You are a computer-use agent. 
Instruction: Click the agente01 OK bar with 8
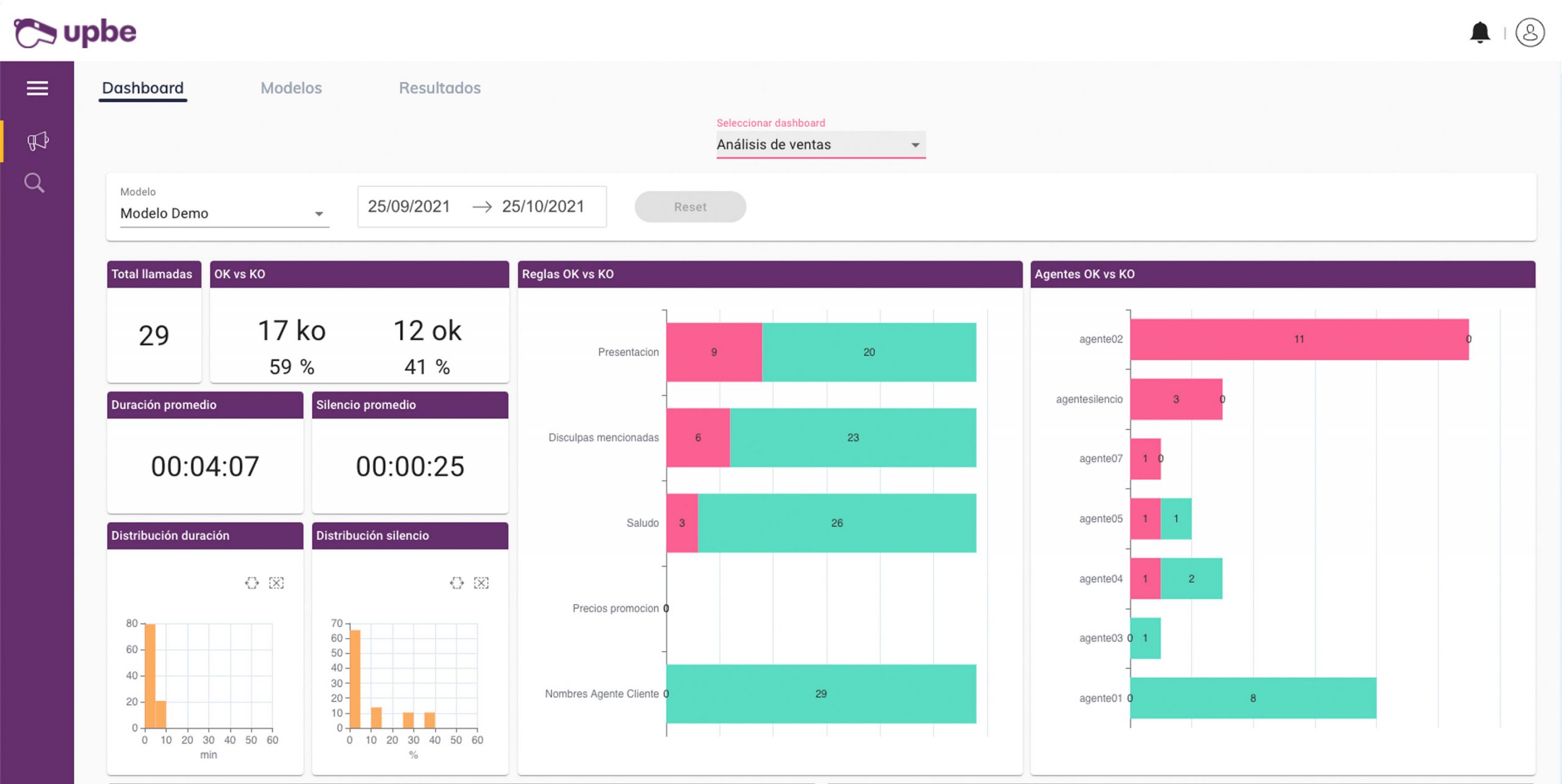(1253, 698)
